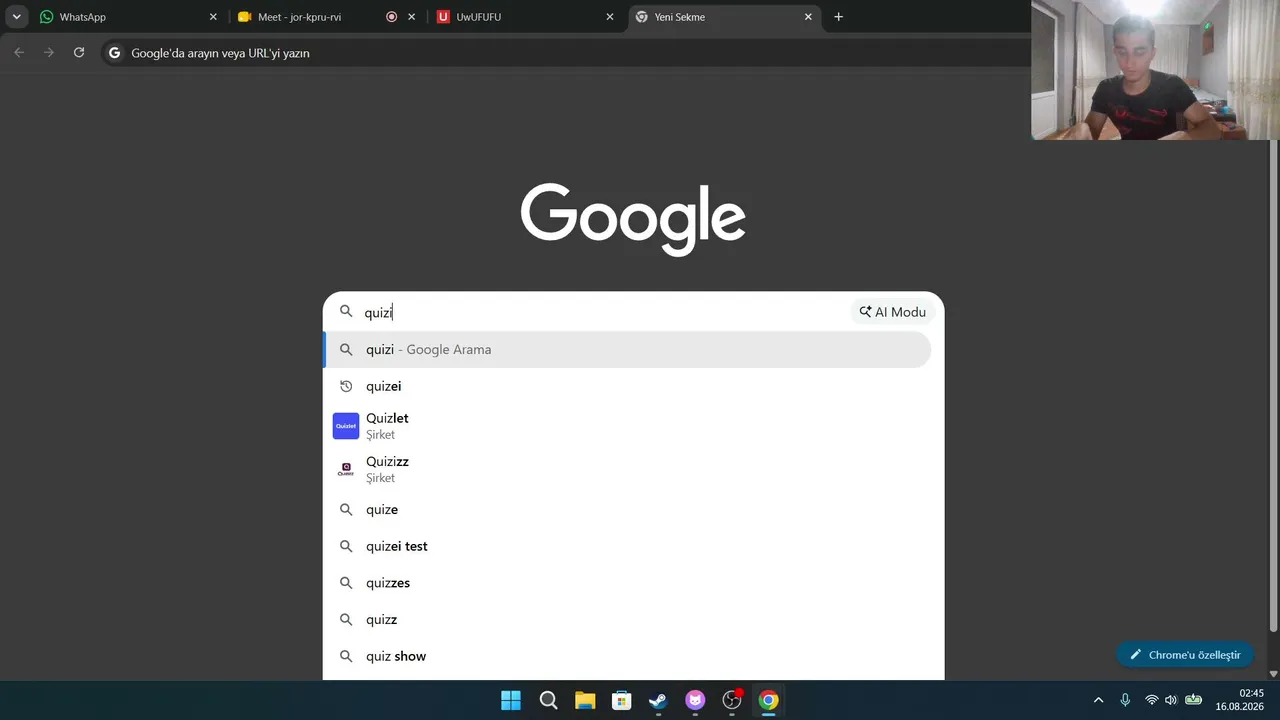Click the history clock icon beside 'quizei'

tap(346, 386)
